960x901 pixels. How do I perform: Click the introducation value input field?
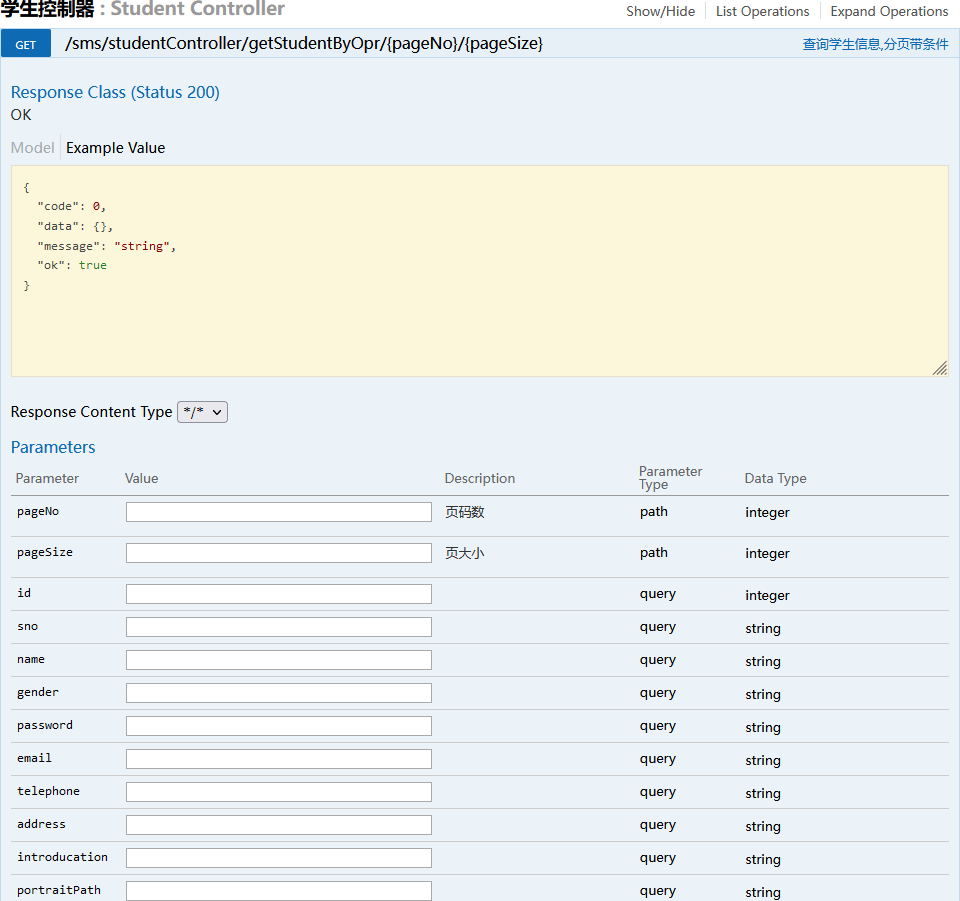coord(279,858)
